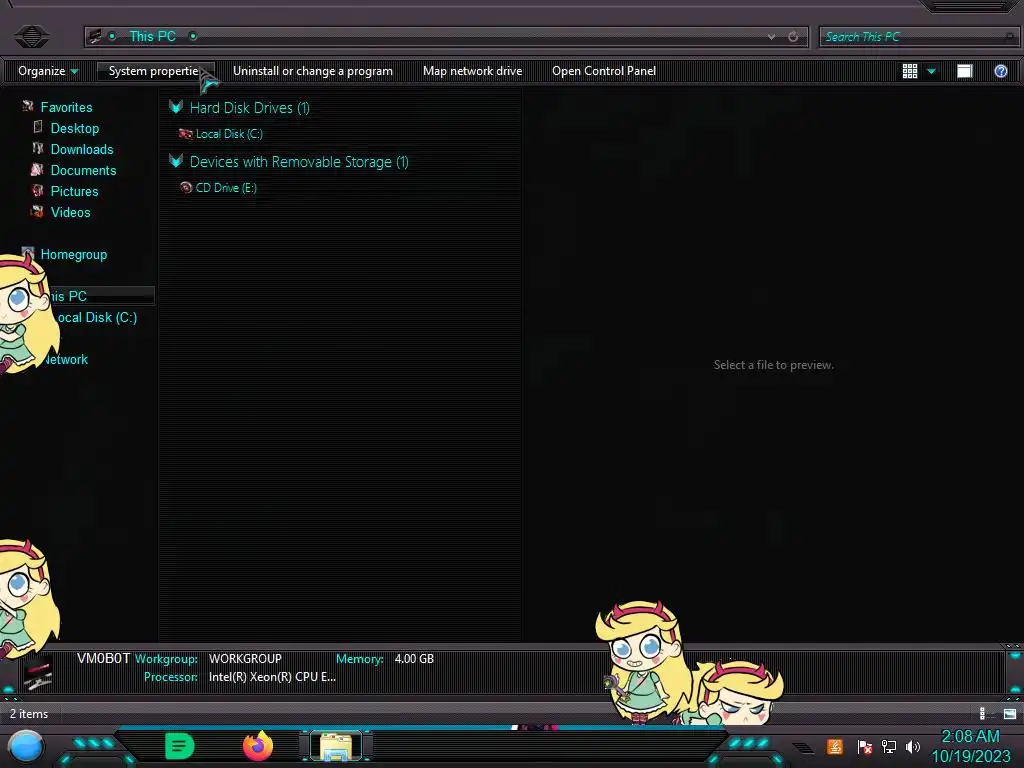Click the Downloads icon in sidebar
The width and height of the screenshot is (1024, 768).
38,148
